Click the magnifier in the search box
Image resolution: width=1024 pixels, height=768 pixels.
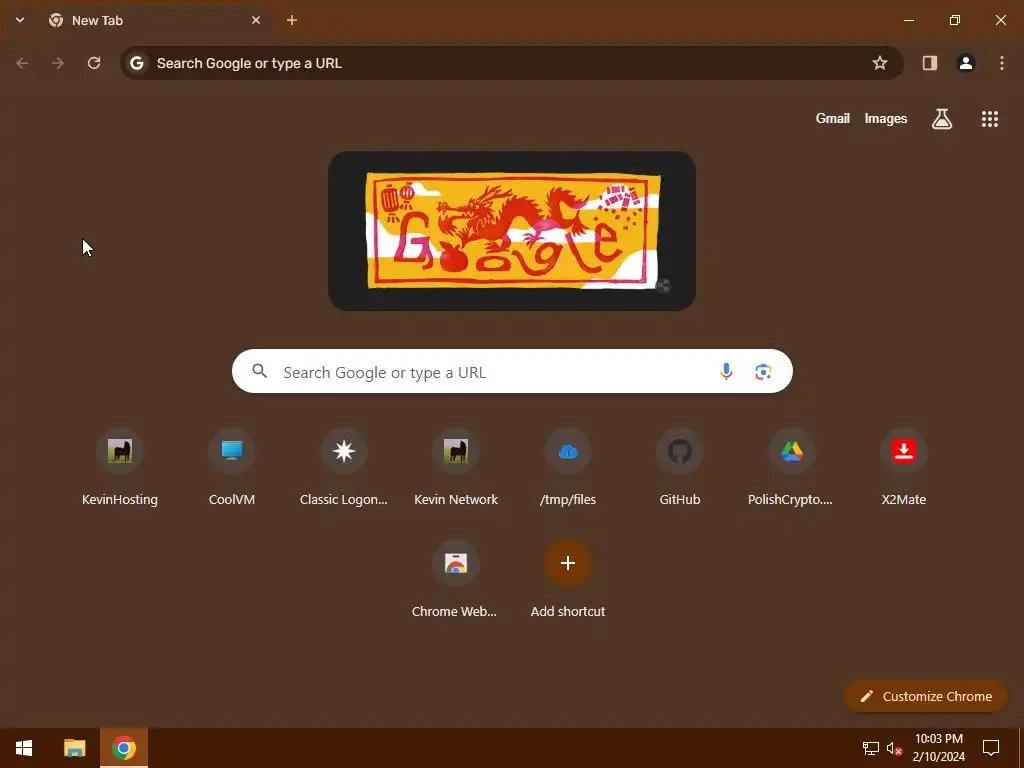[x=260, y=371]
